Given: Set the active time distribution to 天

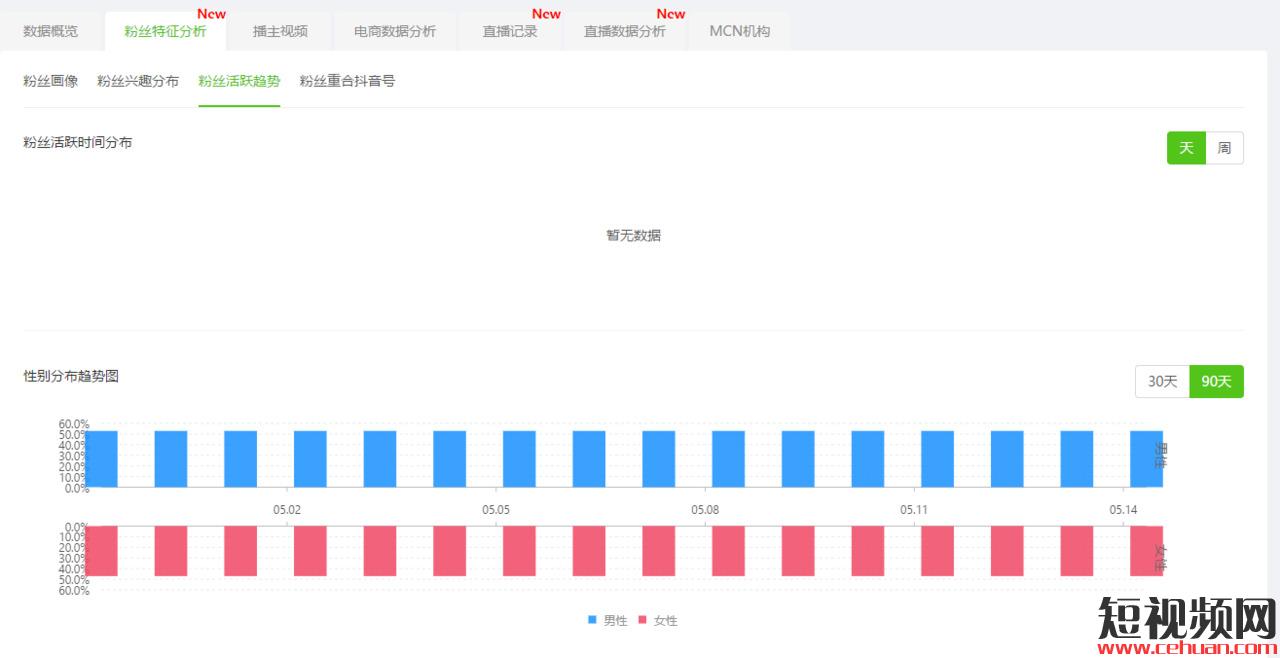Looking at the screenshot, I should pos(1186,148).
